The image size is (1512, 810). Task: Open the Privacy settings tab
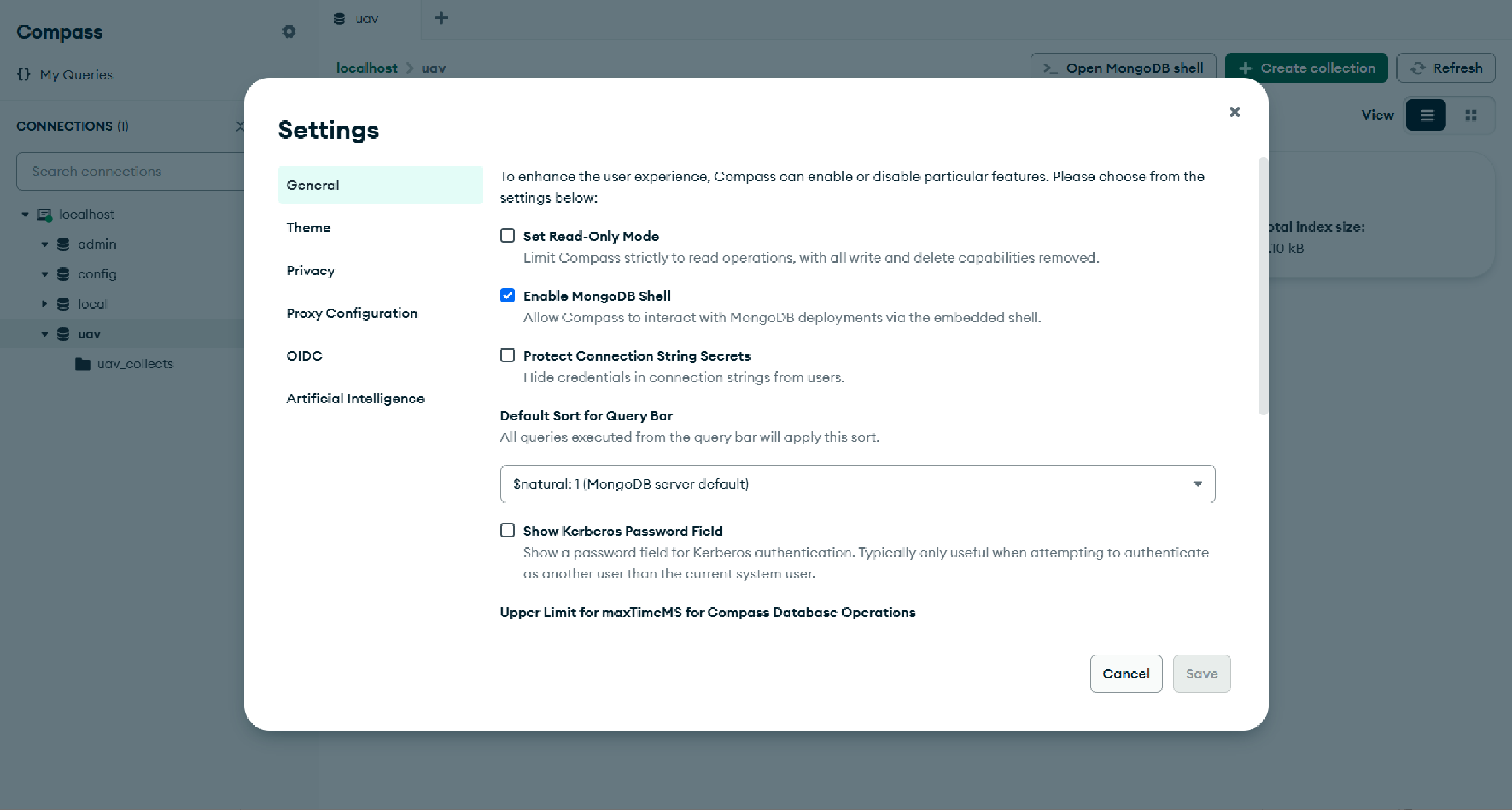tap(380, 270)
